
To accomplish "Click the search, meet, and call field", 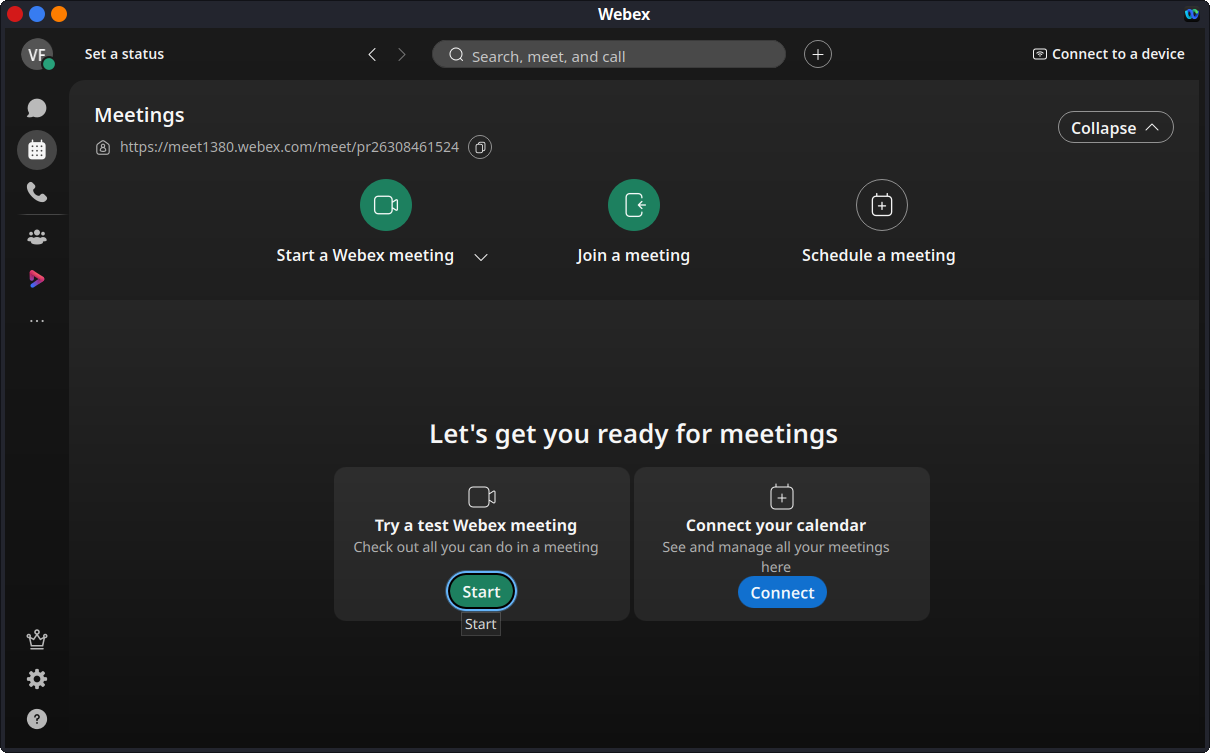I will 609,55.
